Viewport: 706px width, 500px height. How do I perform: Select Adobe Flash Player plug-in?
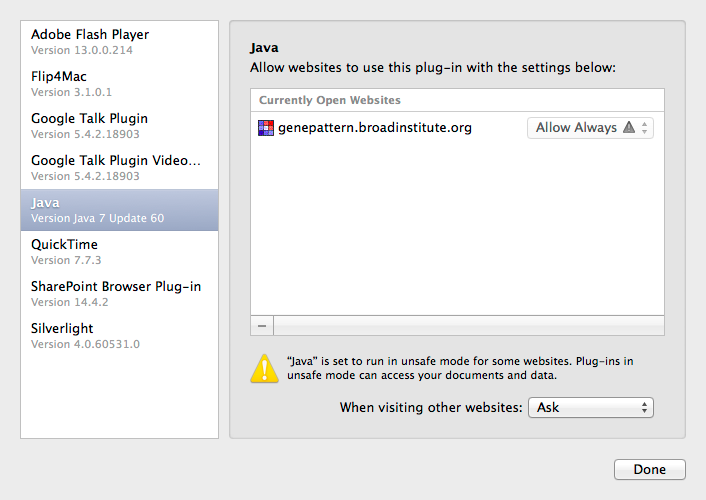coord(119,42)
